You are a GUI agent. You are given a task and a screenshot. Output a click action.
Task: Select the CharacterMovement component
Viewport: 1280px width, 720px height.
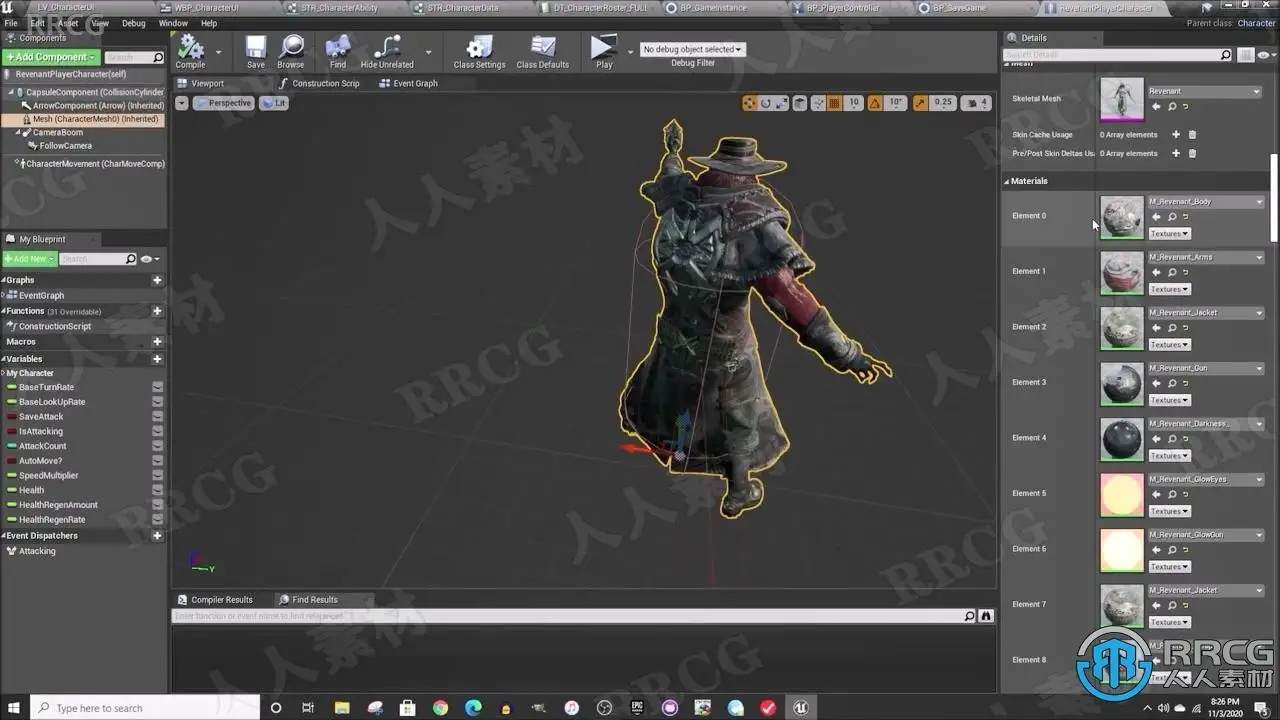point(90,164)
